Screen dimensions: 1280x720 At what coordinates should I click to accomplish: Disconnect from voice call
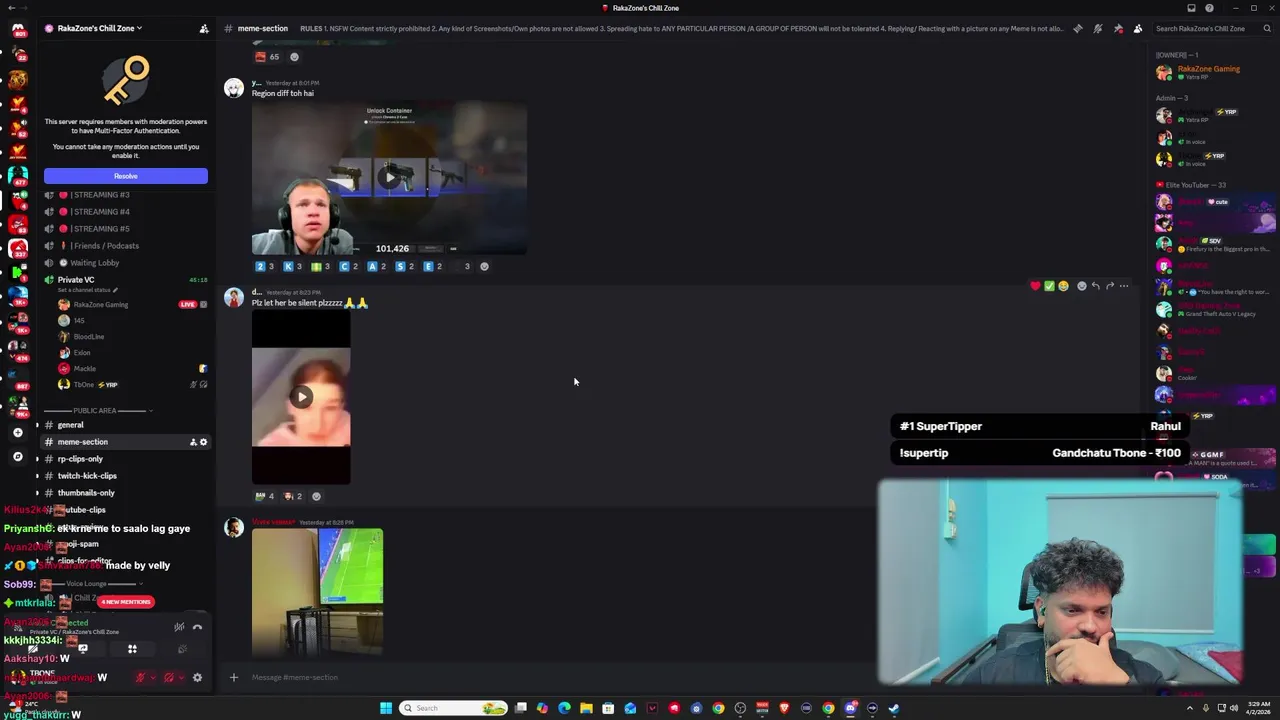[197, 627]
